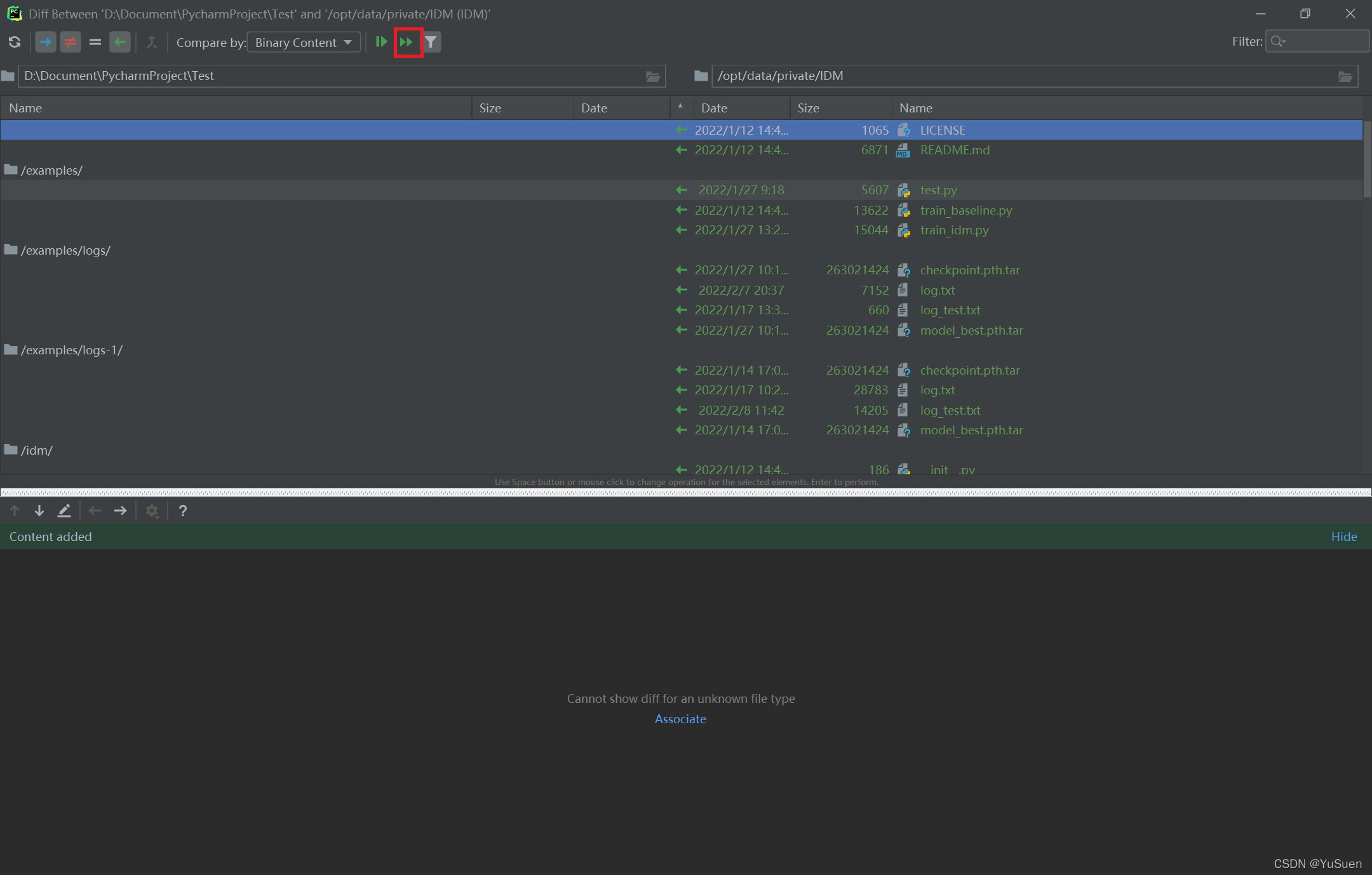Click the /examples/logs/ folder row
Viewport: 1372px width, 875px height.
[65, 250]
